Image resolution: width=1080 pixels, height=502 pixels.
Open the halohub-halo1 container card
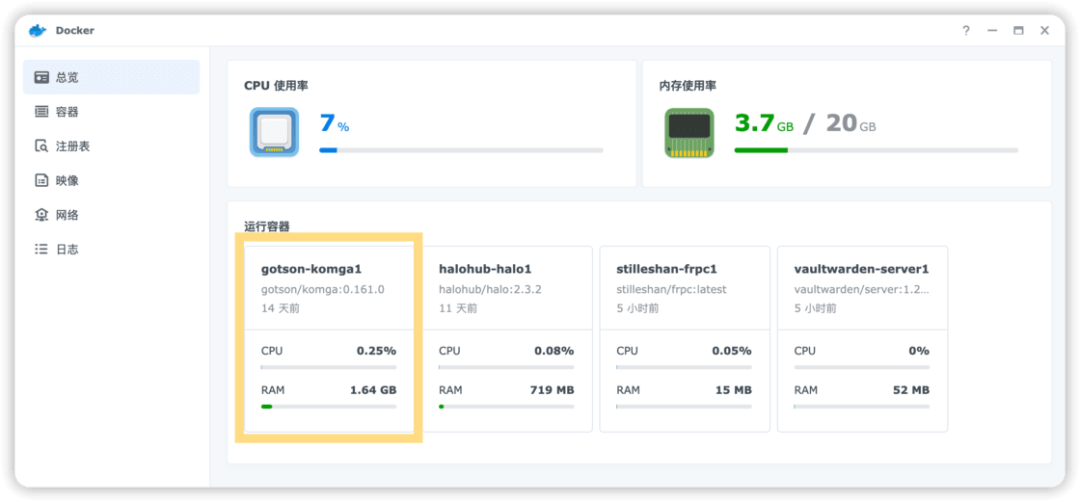(x=507, y=339)
